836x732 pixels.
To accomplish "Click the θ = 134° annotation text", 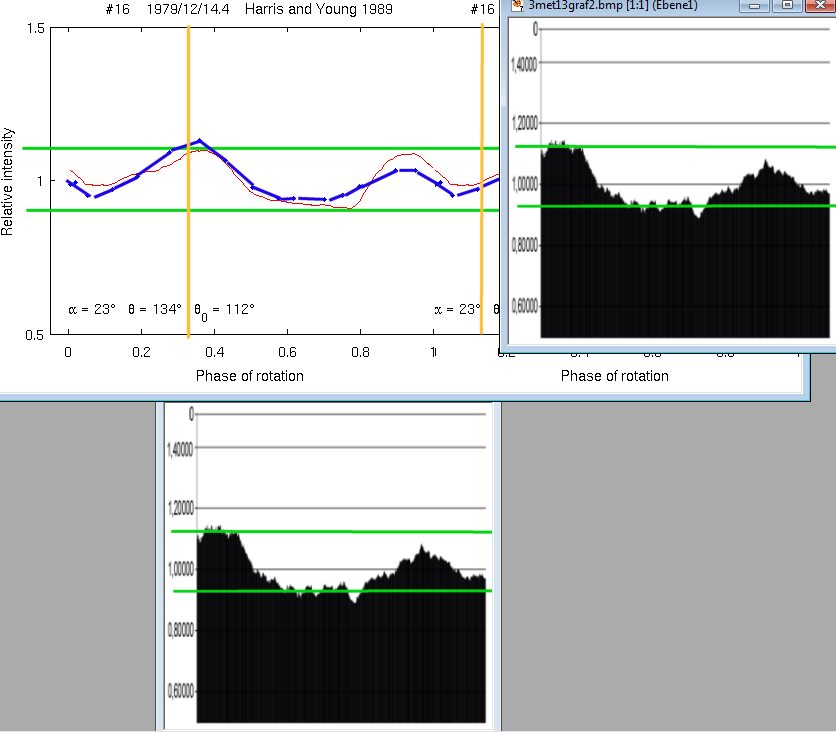I will (155, 310).
